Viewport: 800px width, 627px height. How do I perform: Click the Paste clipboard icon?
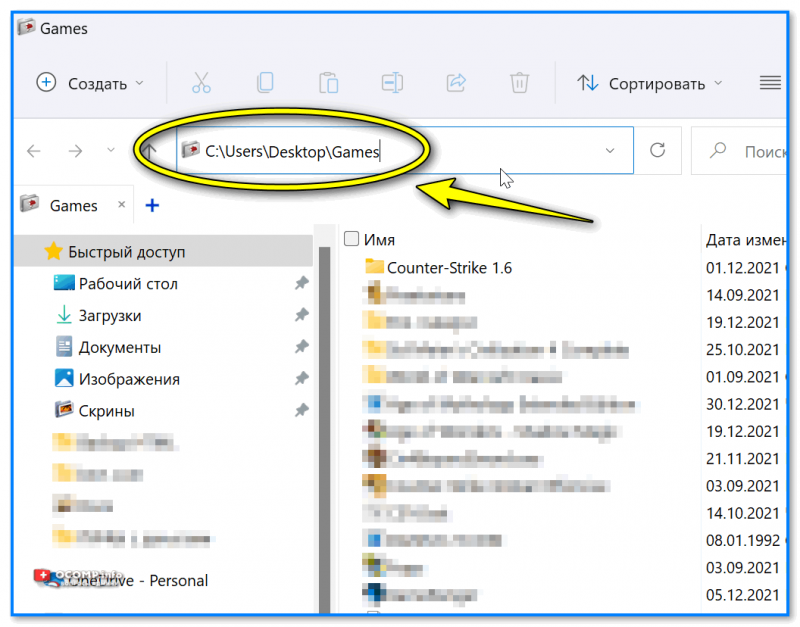329,83
